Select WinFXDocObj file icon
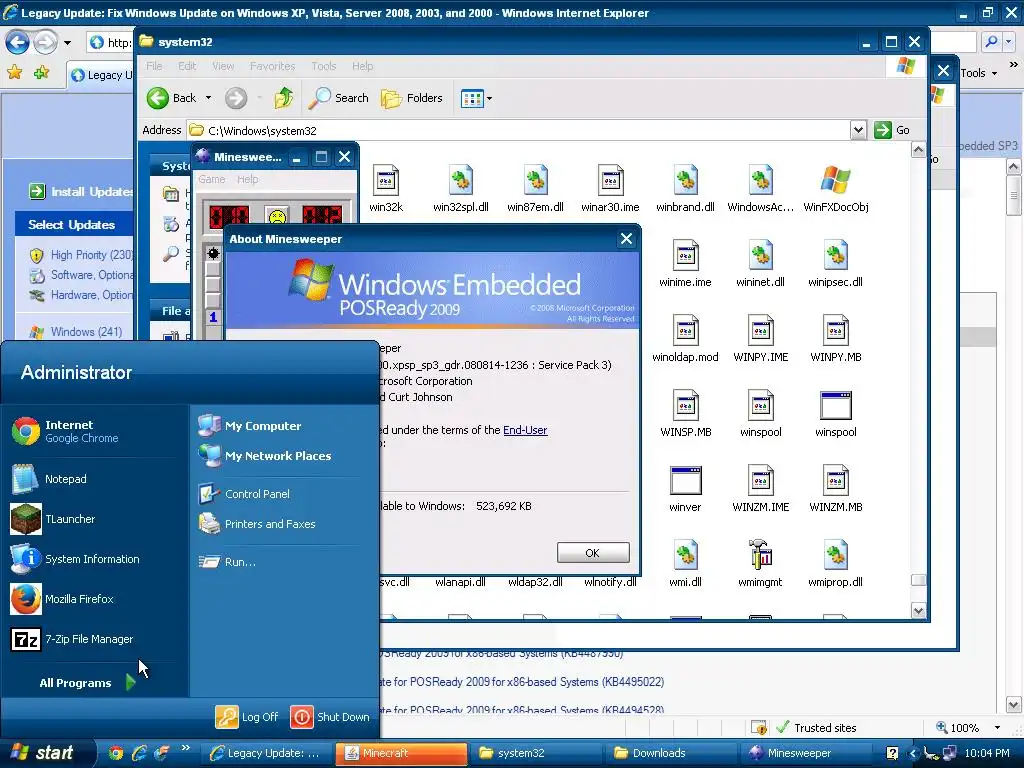This screenshot has height=768, width=1024. point(836,189)
